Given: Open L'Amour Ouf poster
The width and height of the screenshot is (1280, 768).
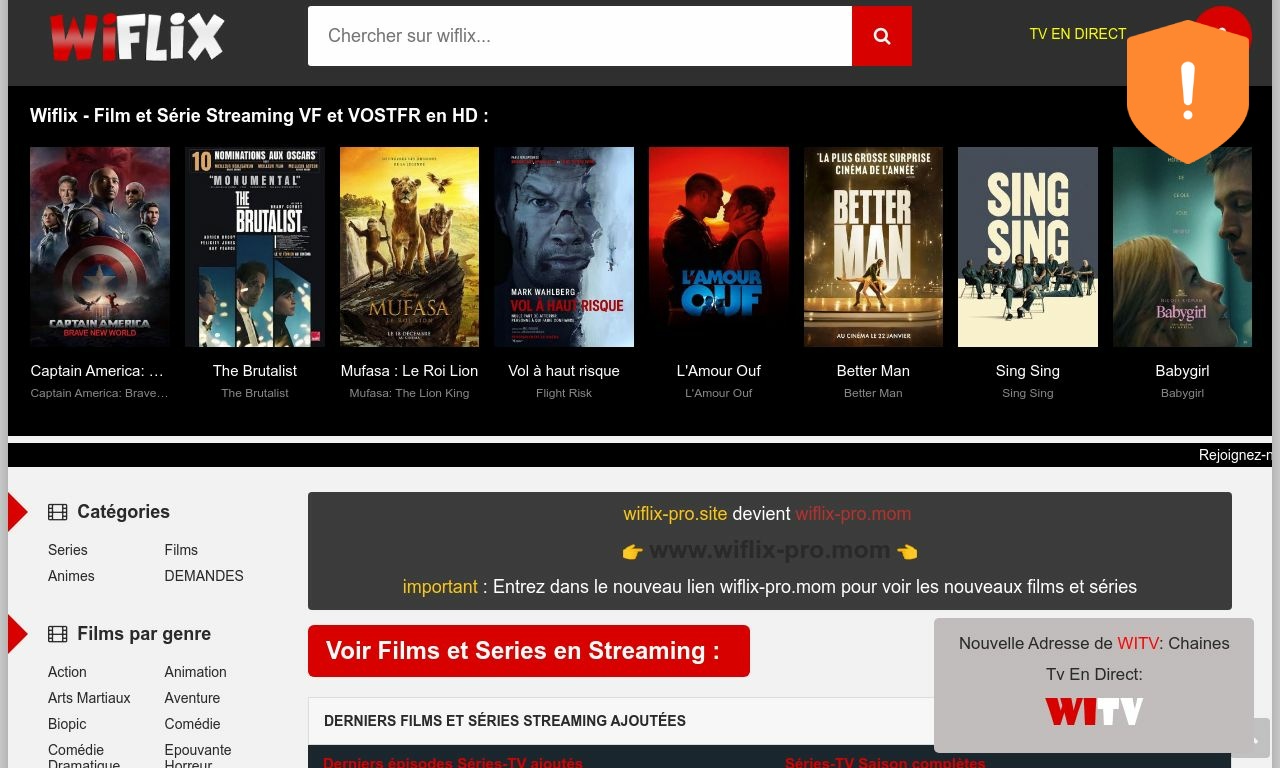Looking at the screenshot, I should (719, 247).
